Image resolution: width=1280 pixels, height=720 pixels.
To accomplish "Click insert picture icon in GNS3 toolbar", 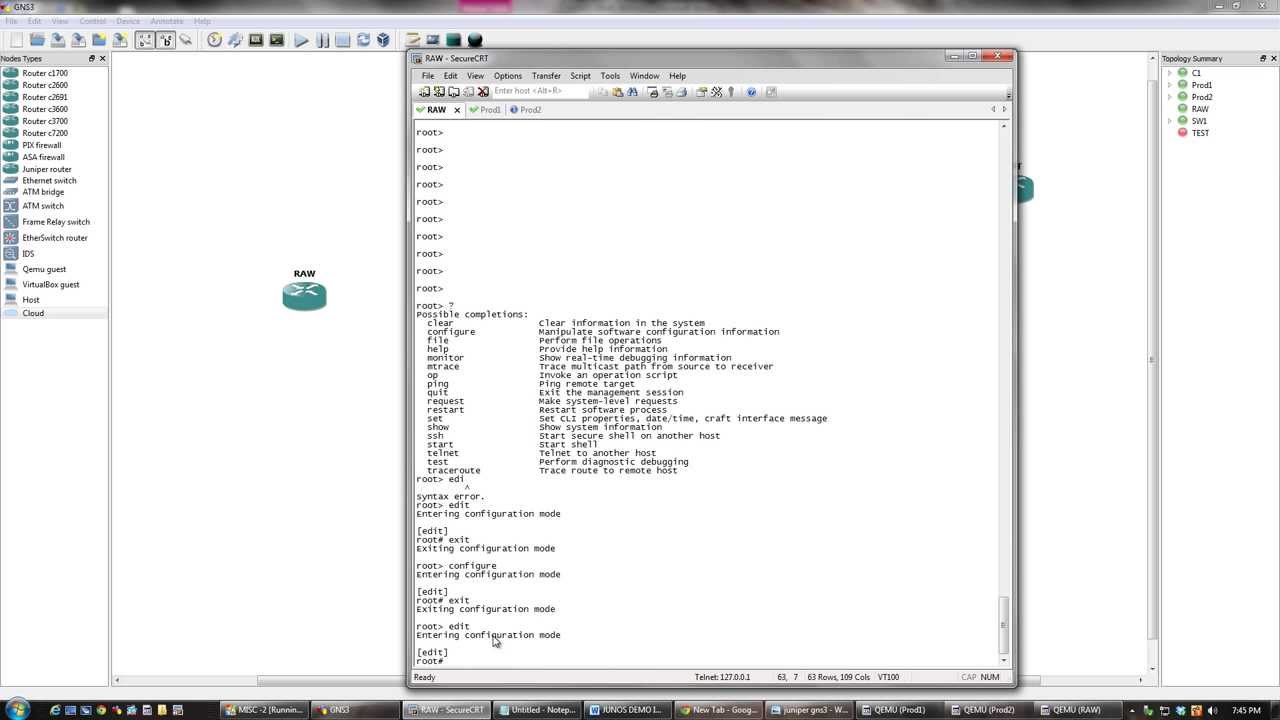I will coord(433,40).
